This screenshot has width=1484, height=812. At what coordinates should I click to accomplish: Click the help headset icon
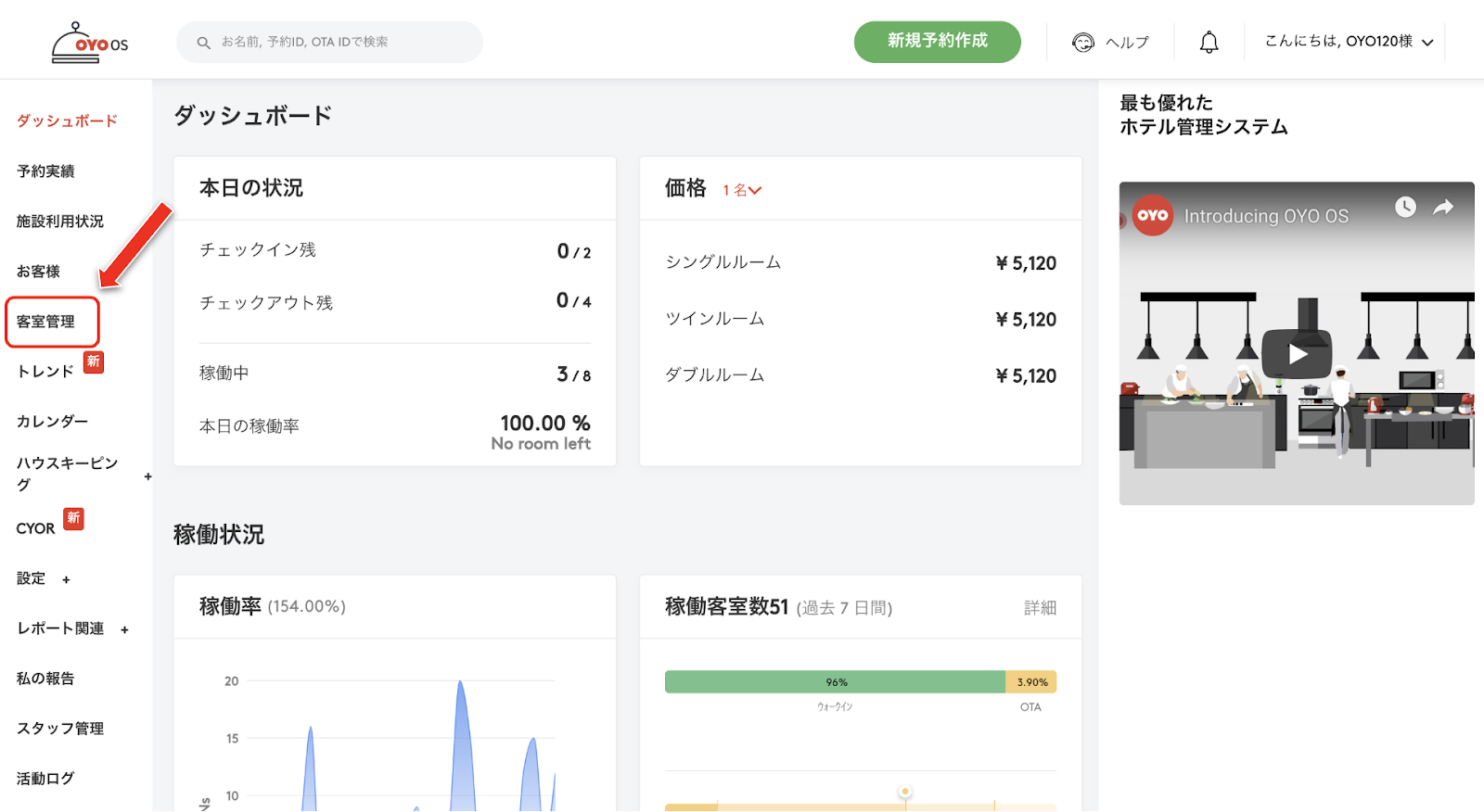pos(1083,43)
